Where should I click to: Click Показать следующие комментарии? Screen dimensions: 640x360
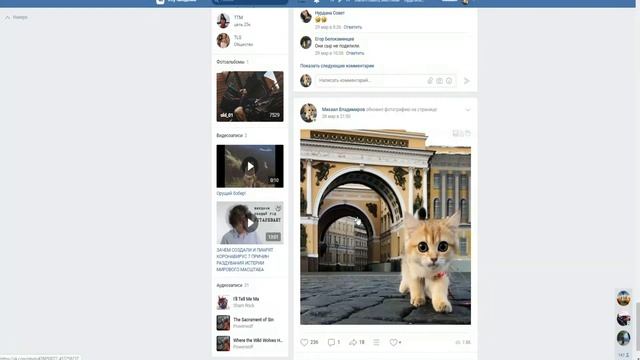pyautogui.click(x=337, y=66)
